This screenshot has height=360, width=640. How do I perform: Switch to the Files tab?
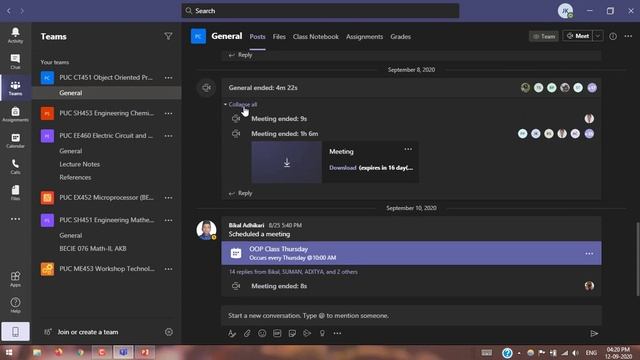[x=279, y=37]
